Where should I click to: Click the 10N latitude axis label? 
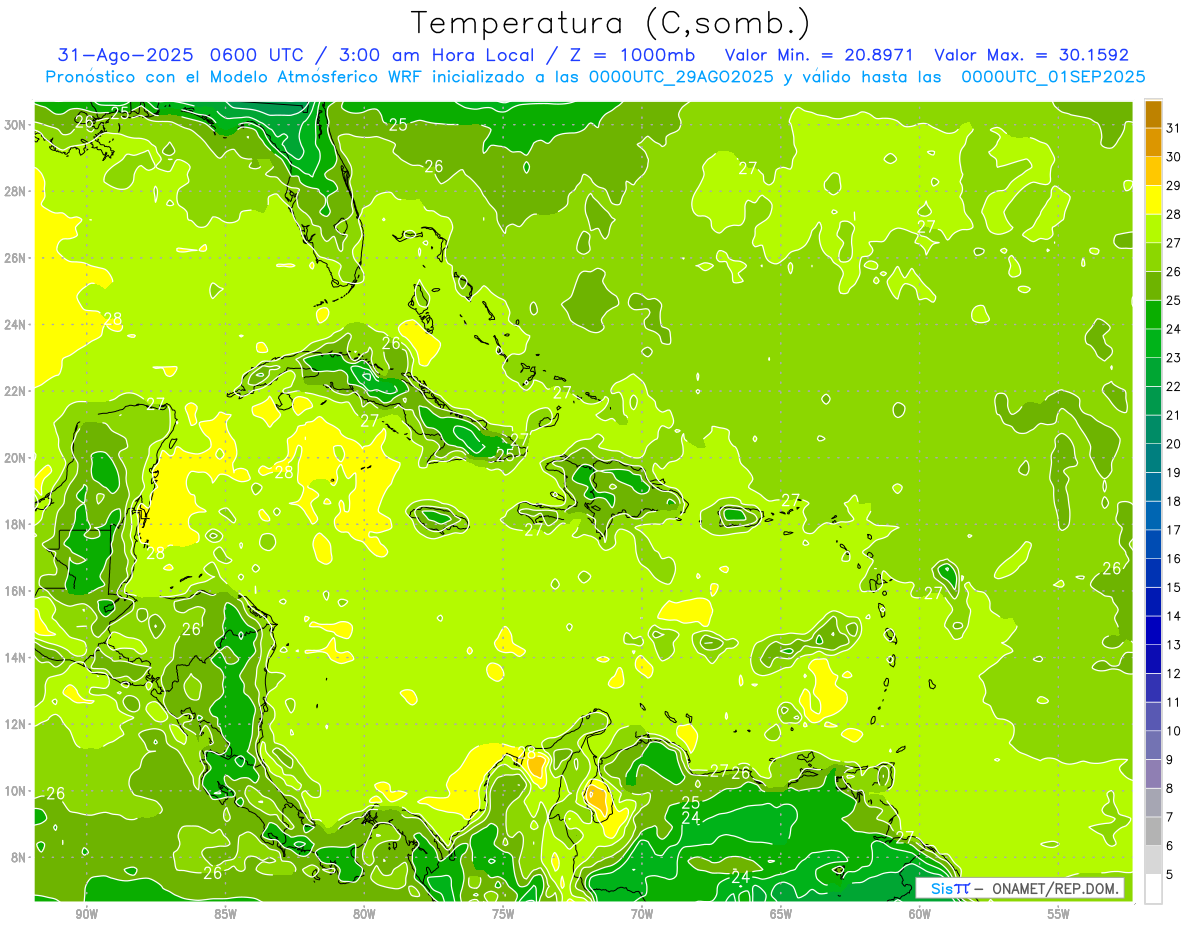click(x=16, y=791)
